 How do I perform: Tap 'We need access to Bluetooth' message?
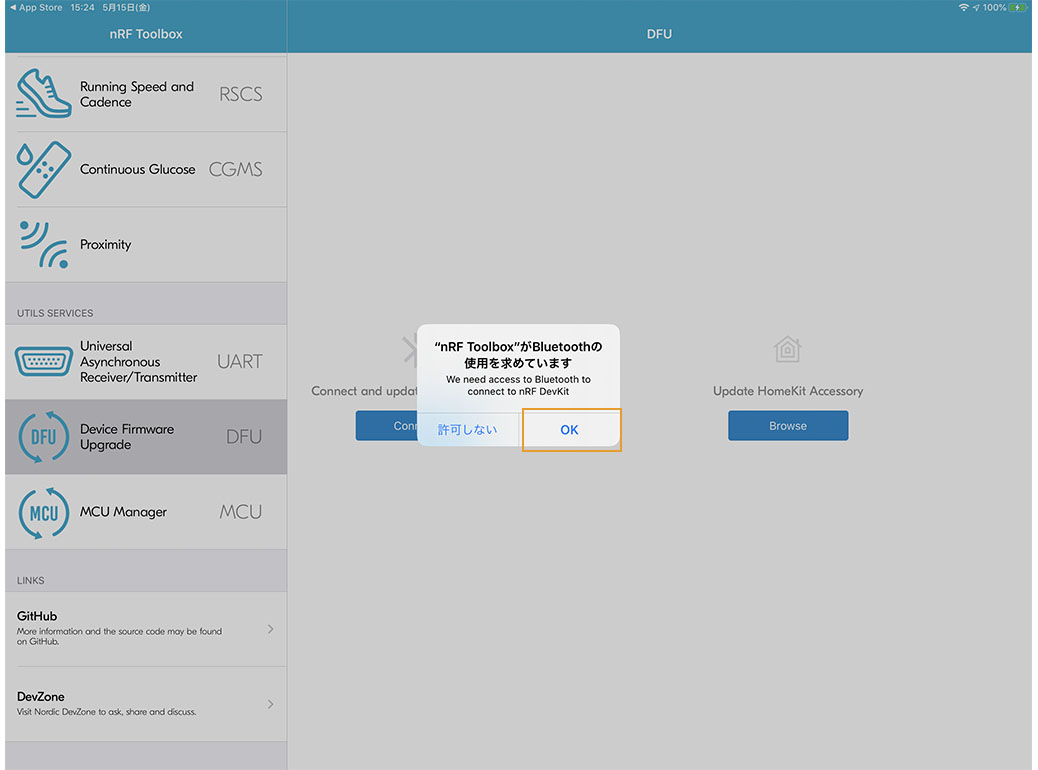point(518,385)
